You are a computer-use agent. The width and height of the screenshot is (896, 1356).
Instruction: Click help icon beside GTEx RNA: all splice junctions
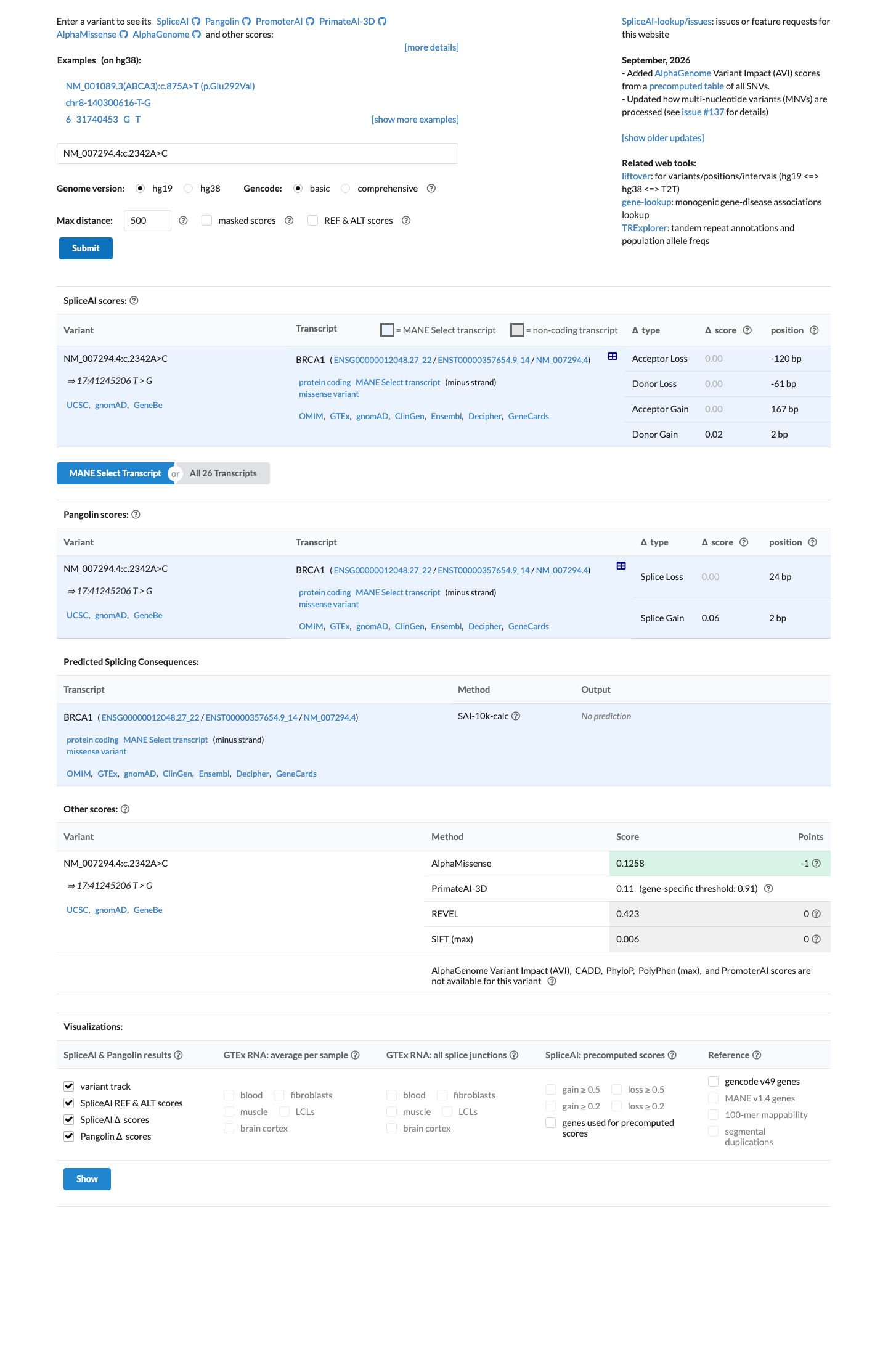(x=514, y=1055)
